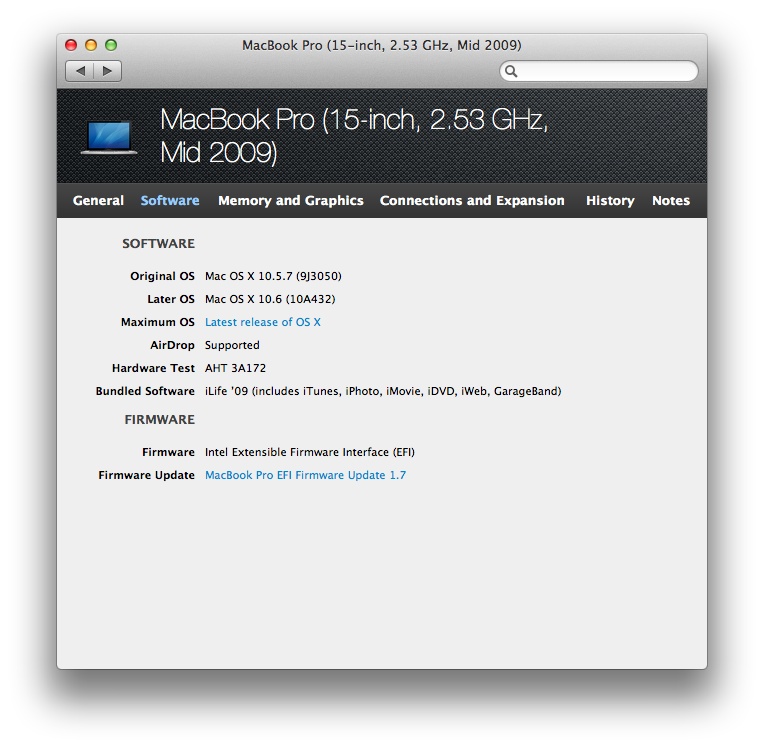Image resolution: width=764 pixels, height=749 pixels.
Task: Click the Firmware Update label
Action: (147, 475)
